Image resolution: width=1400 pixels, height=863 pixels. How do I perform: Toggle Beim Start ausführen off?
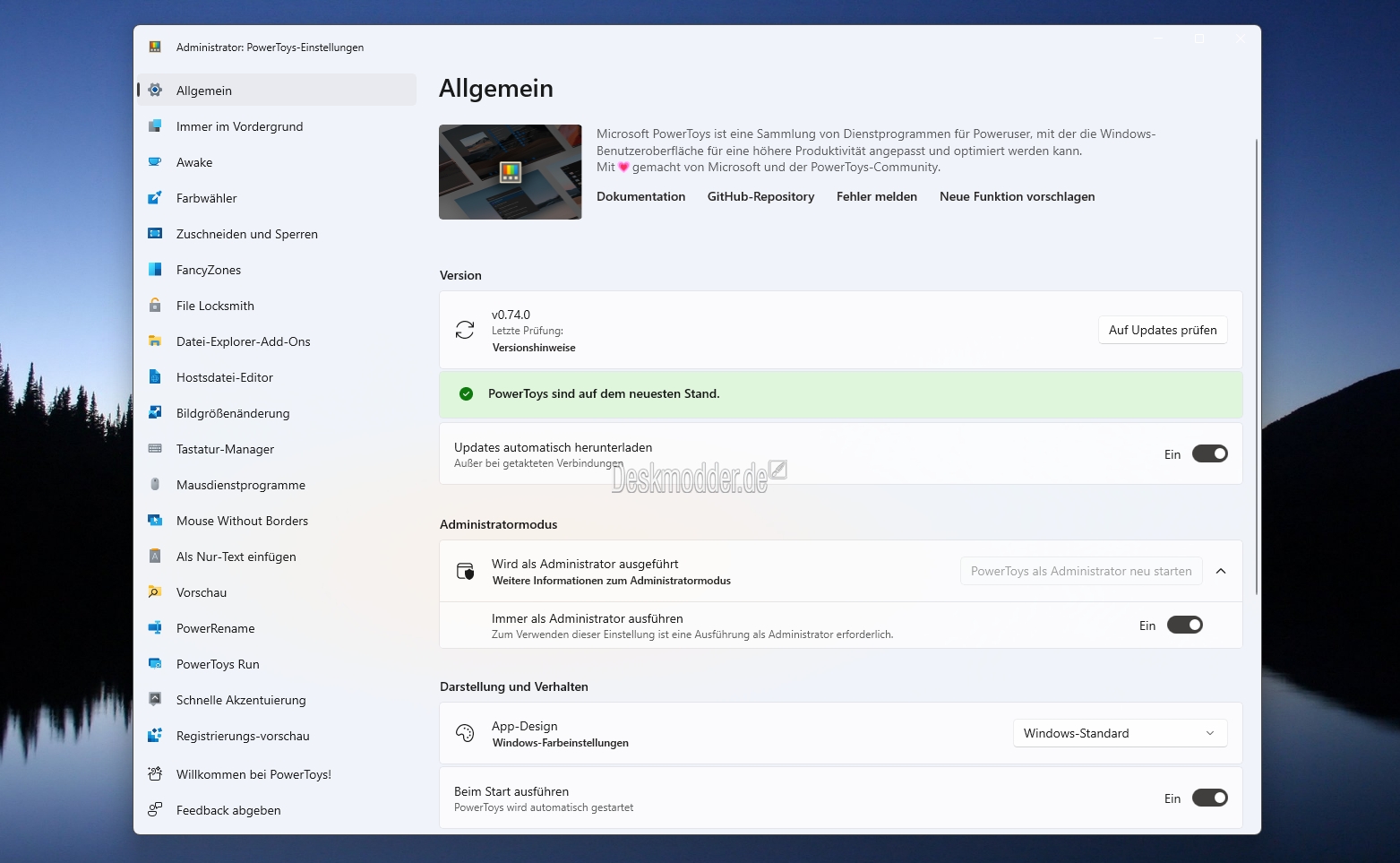point(1209,798)
